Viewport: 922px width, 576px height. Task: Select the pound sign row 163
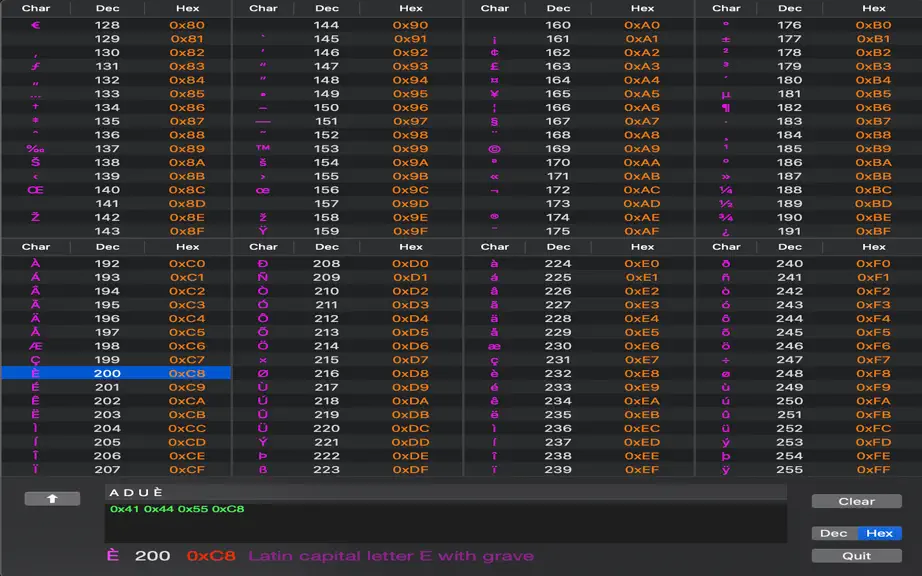pos(579,66)
